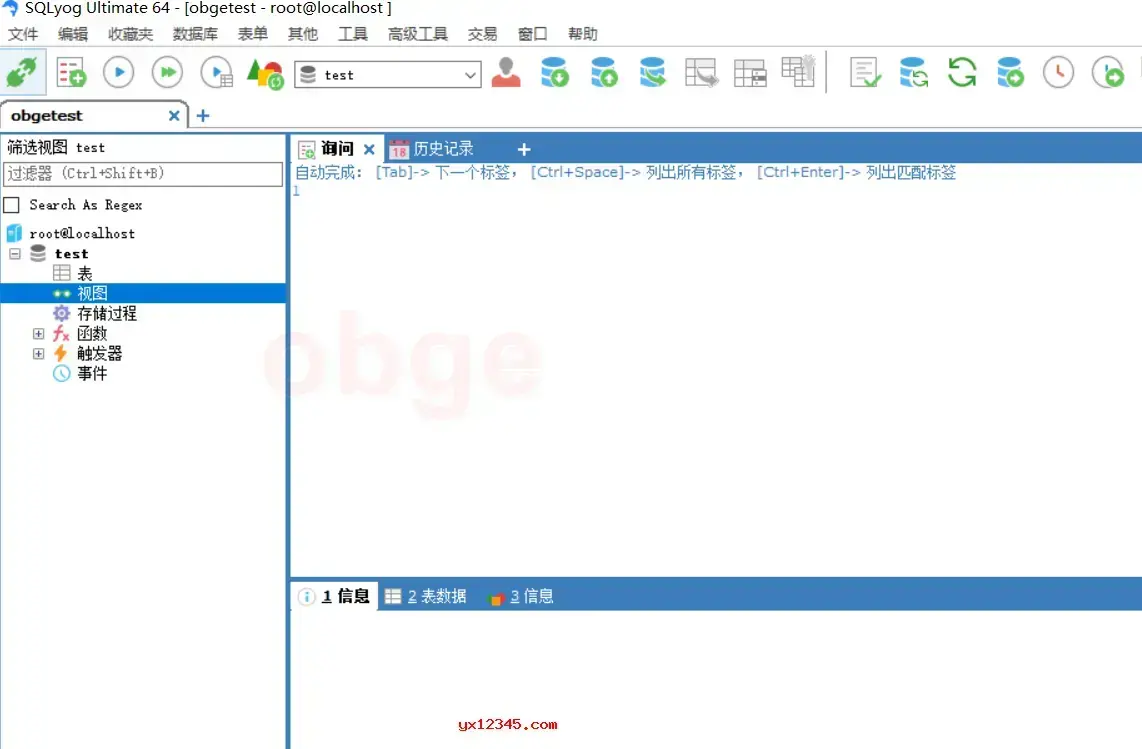Select the 存储过程 stored procedures node
1142x749 pixels.
(x=107, y=313)
